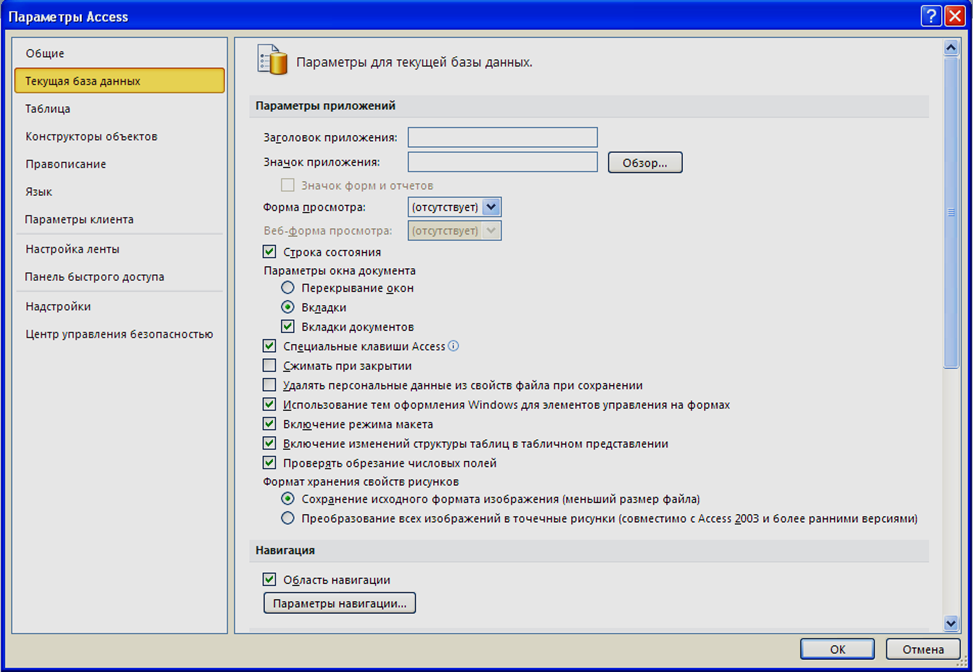Click the vertical scrollbar thumb
Screen dimensions: 973x672
click(951, 212)
